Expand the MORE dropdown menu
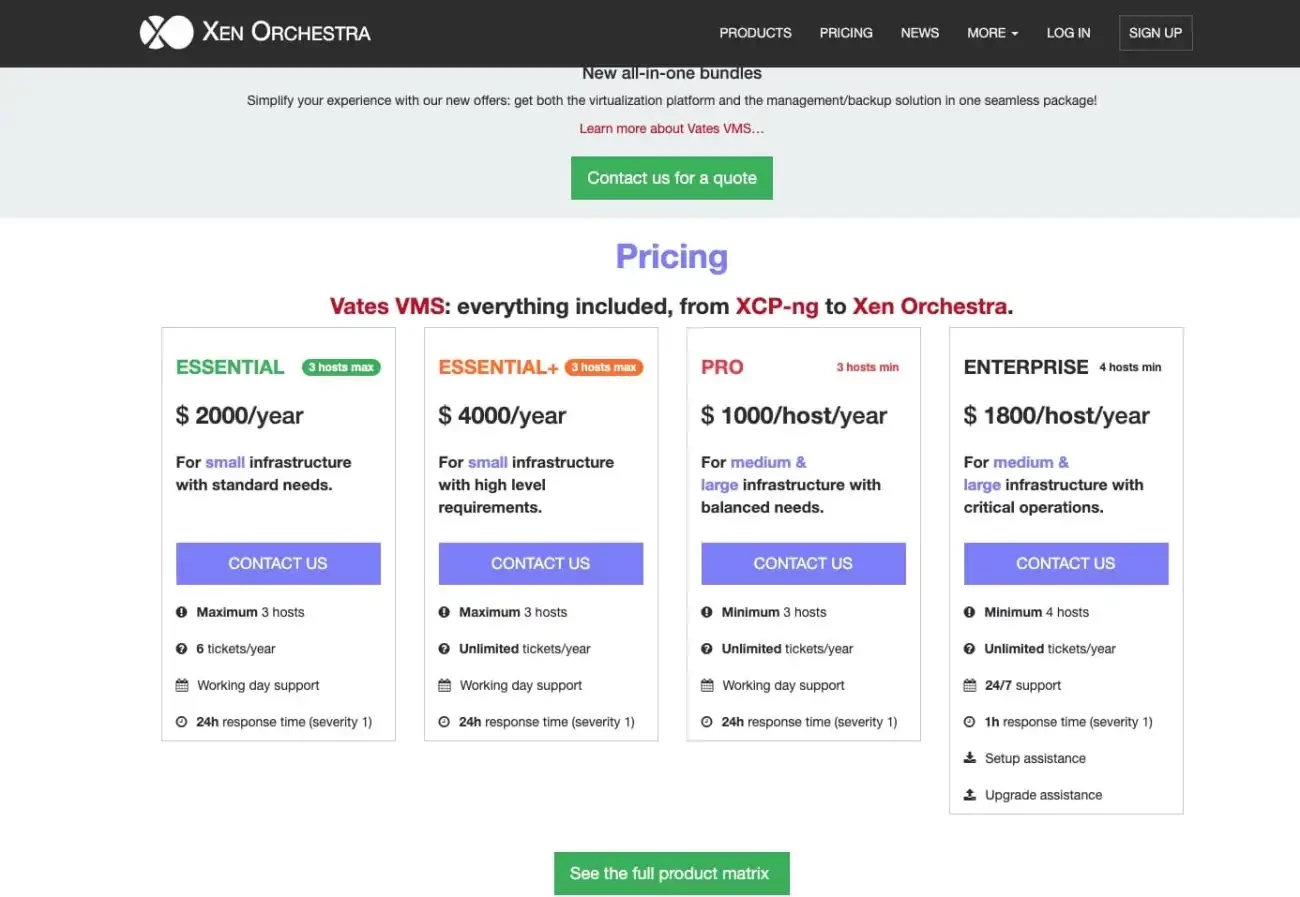This screenshot has width=1300, height=897. pyautogui.click(x=993, y=33)
